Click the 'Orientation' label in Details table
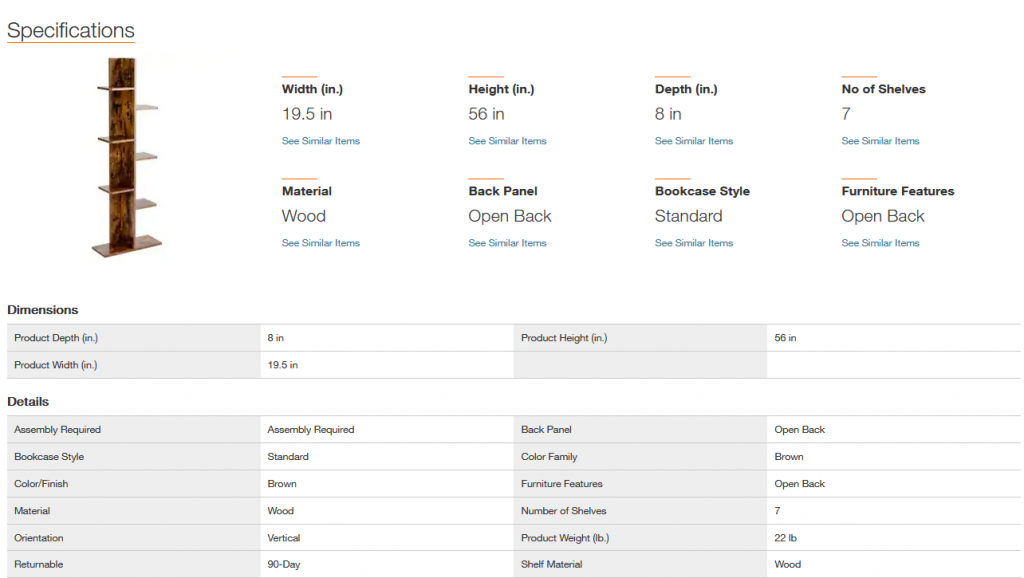The height and width of the screenshot is (578, 1024). pos(39,538)
